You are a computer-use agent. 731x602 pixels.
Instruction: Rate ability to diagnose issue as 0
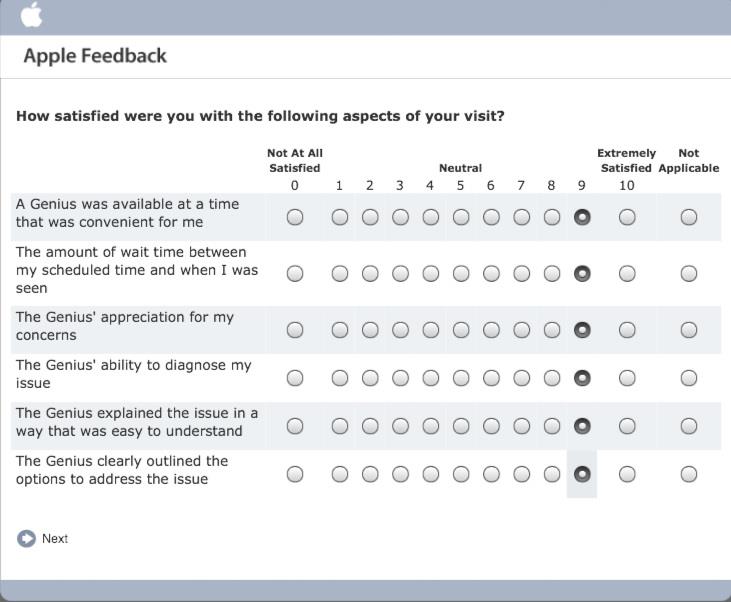point(295,378)
